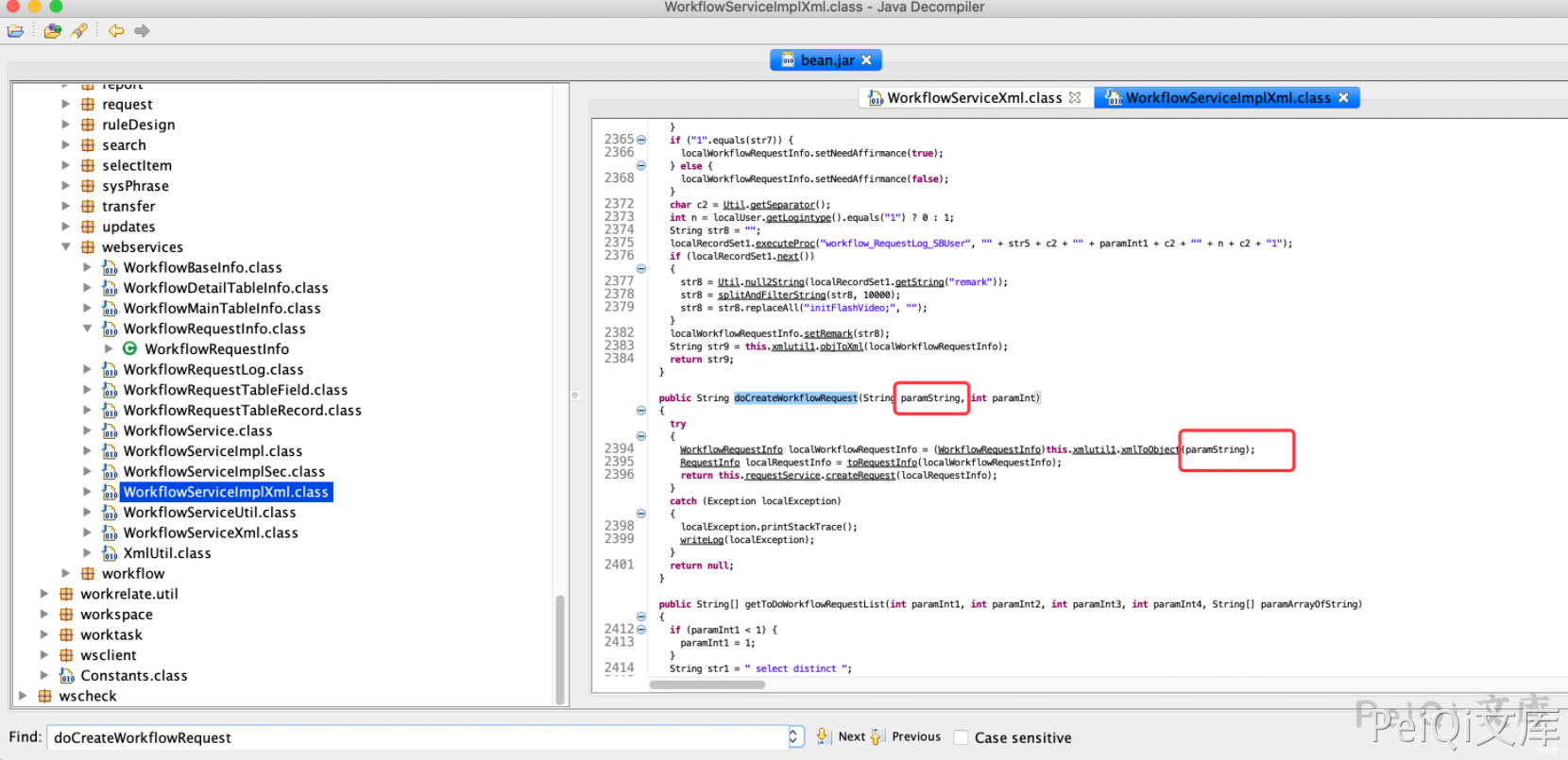Enable the Case sensitive checkbox

961,737
